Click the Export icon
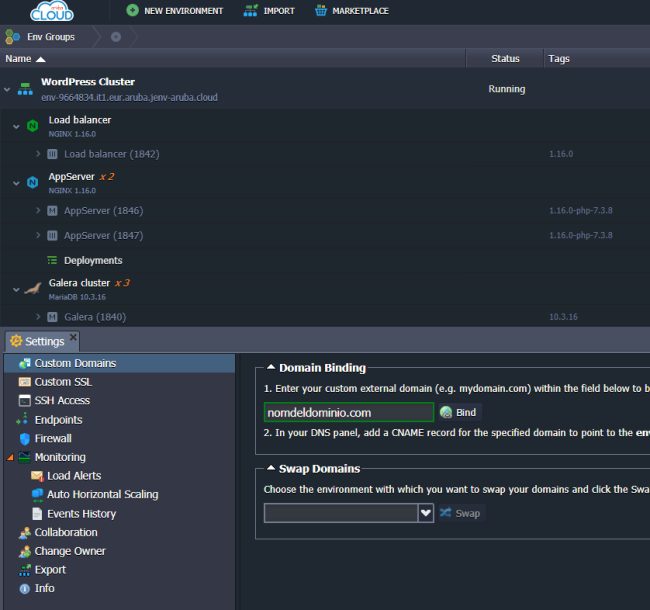The image size is (650, 610). [24, 570]
